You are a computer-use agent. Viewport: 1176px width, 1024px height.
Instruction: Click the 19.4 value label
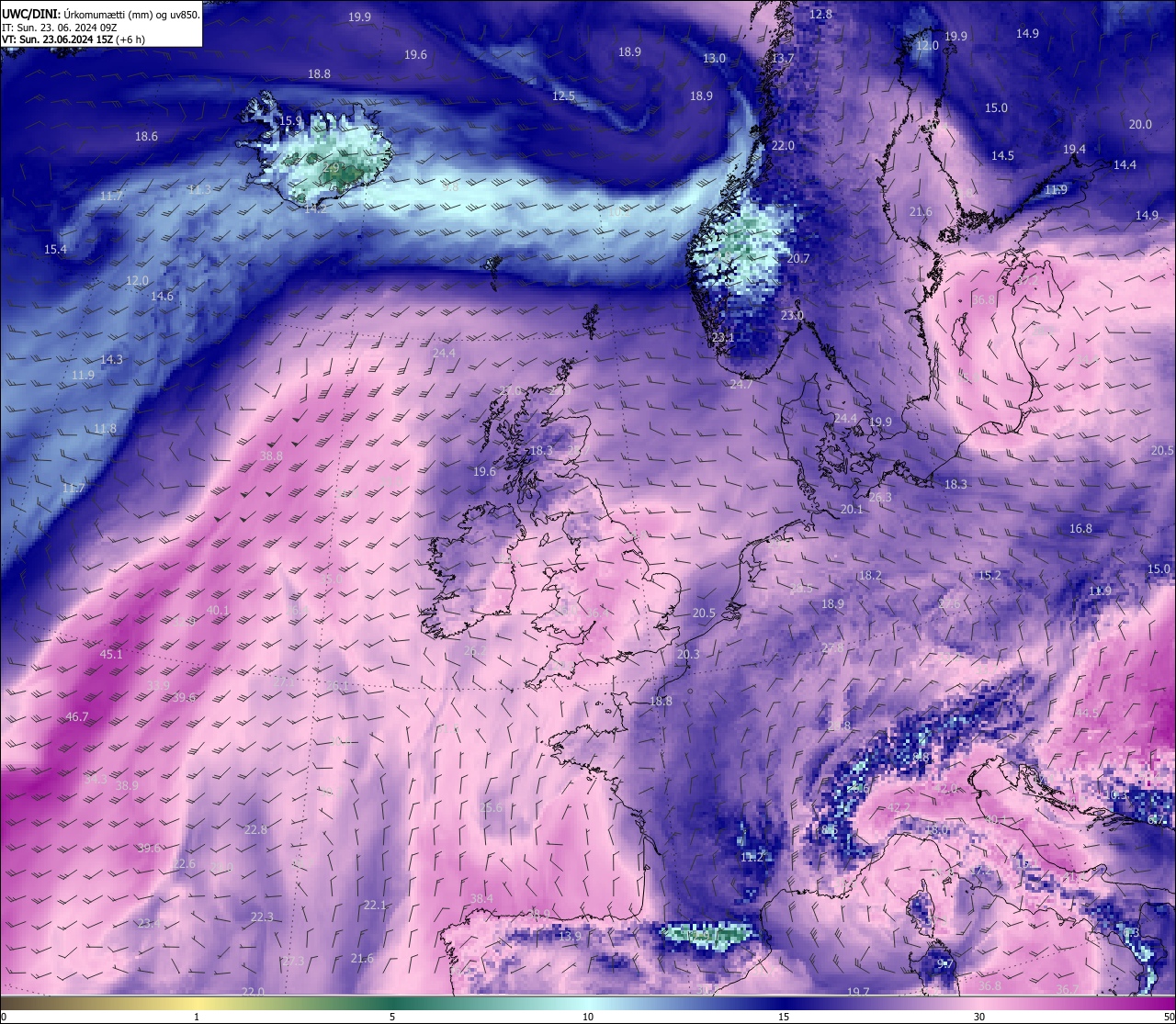pos(1074,150)
